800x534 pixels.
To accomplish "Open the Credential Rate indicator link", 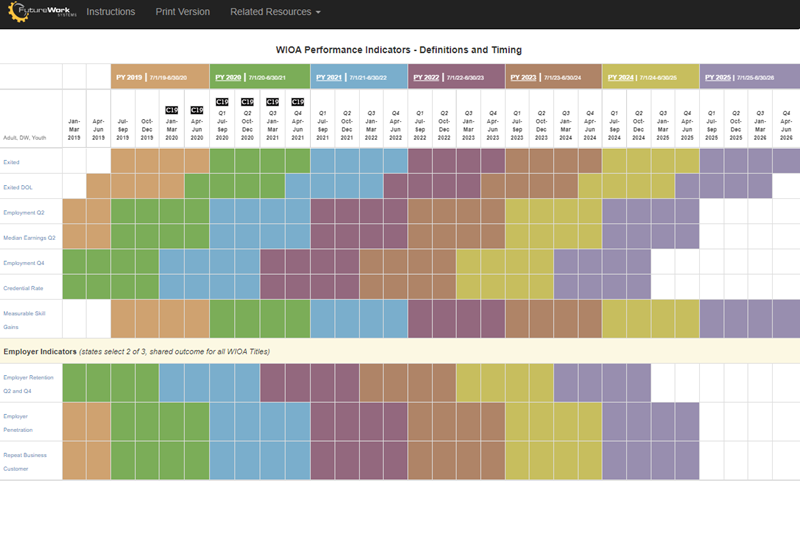I will point(22,287).
